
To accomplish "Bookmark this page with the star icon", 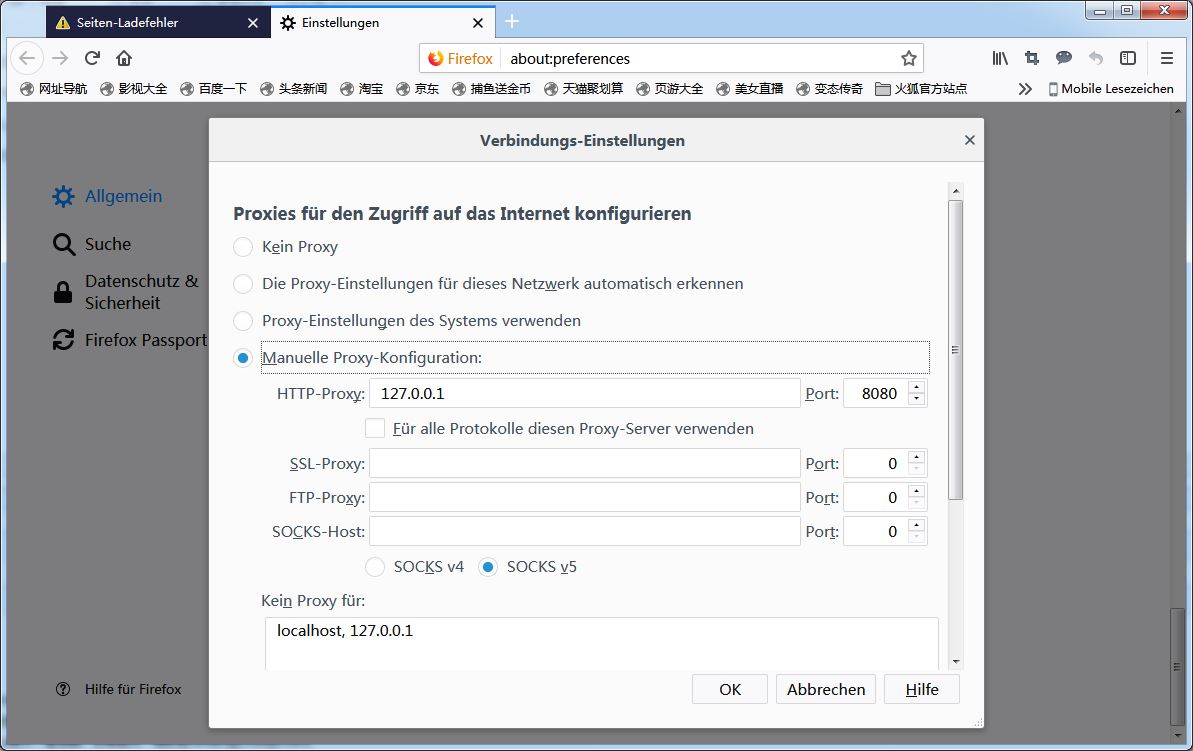I will coord(908,59).
